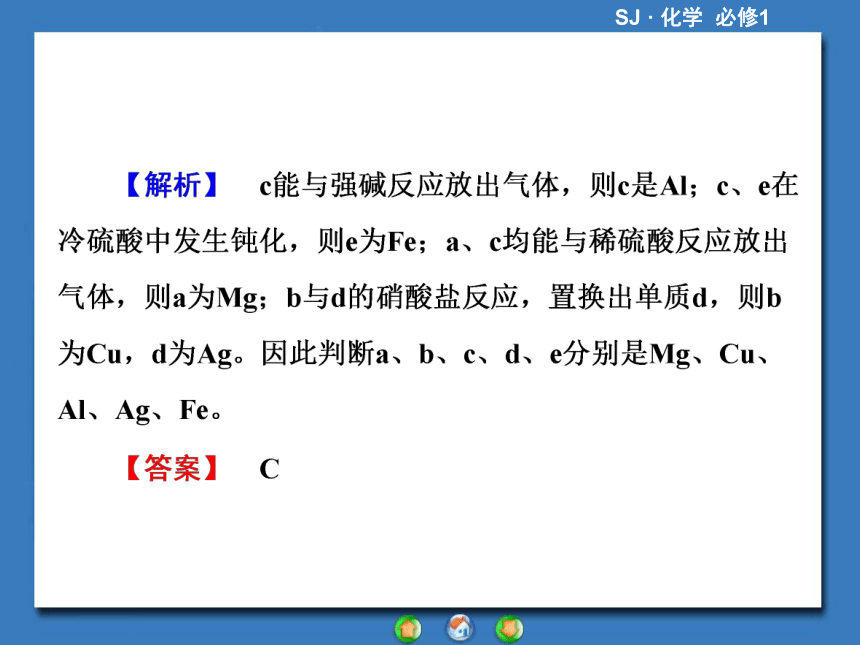Click the header text SJ · 化学 必修1
This screenshot has height=645, width=860.
pos(692,17)
